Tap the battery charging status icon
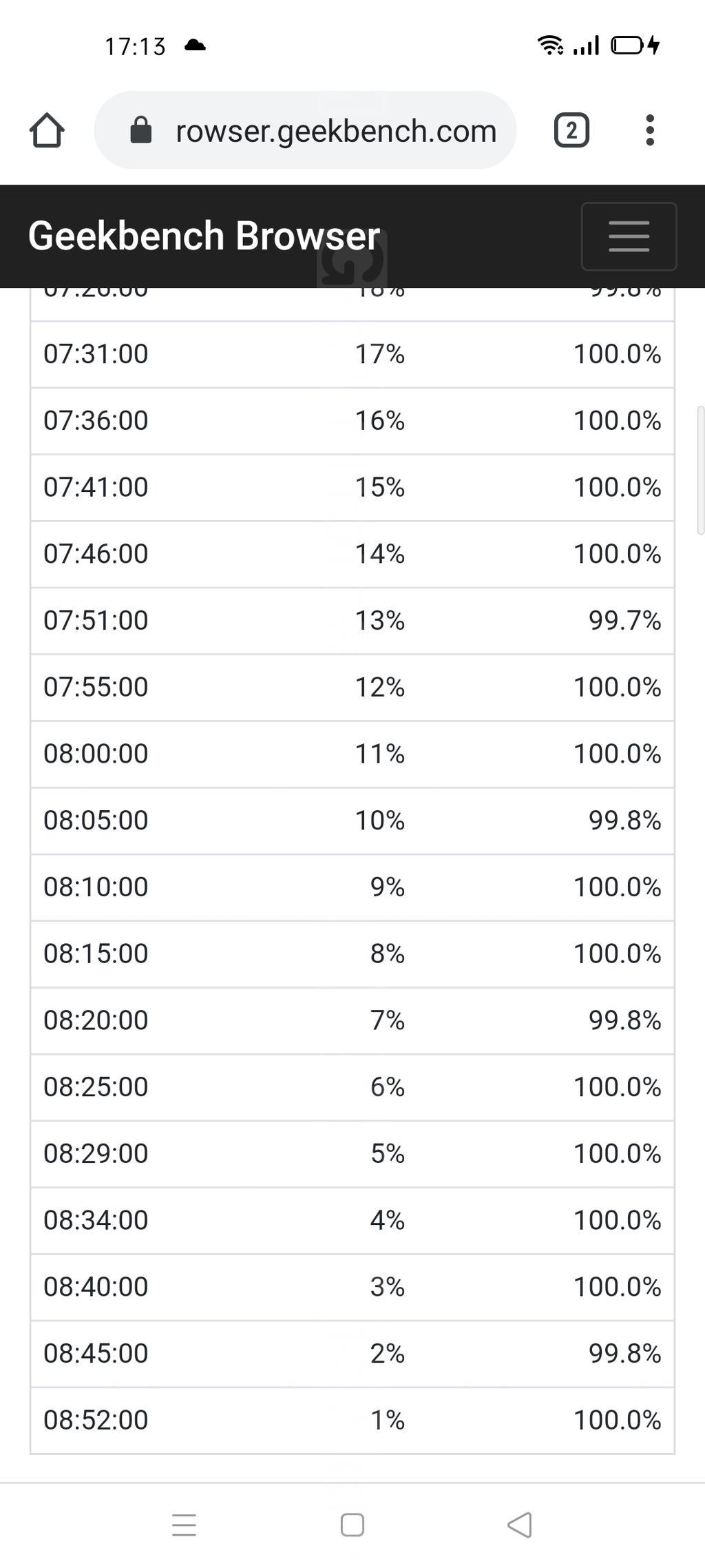 tap(635, 45)
